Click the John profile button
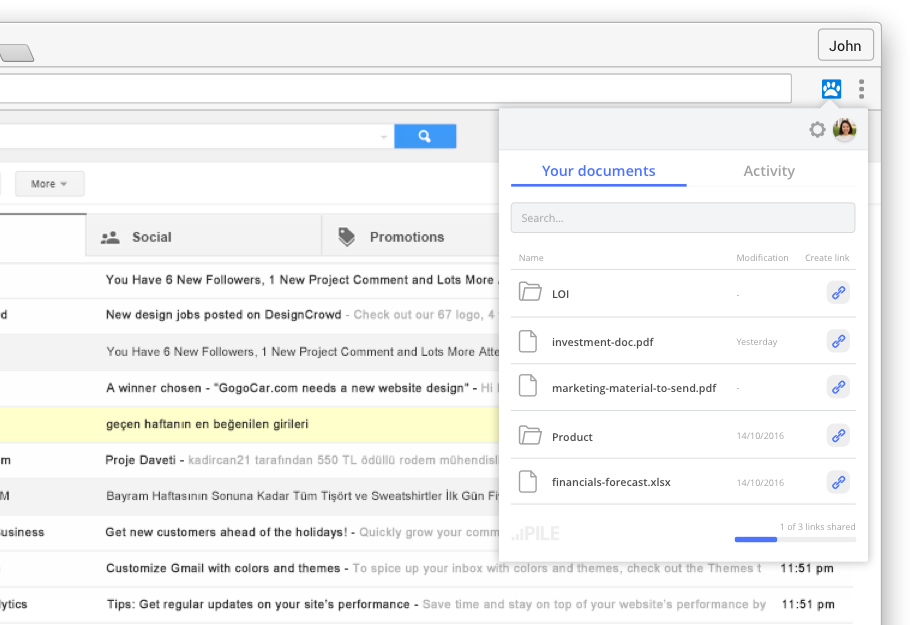 click(x=846, y=45)
